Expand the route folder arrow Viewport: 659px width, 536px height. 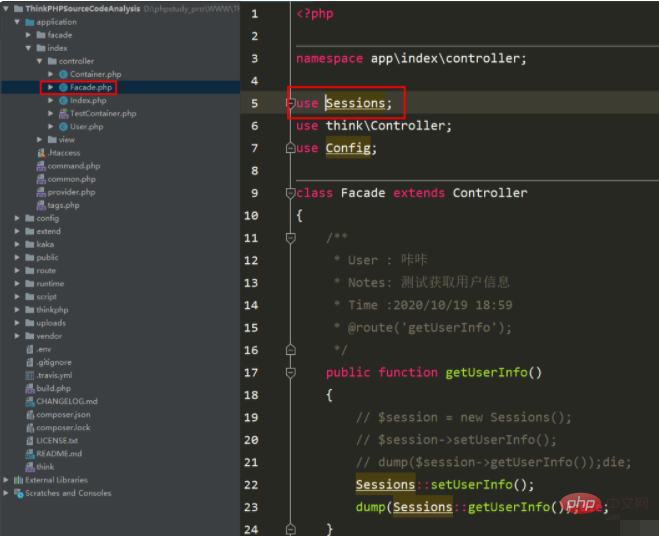17,270
